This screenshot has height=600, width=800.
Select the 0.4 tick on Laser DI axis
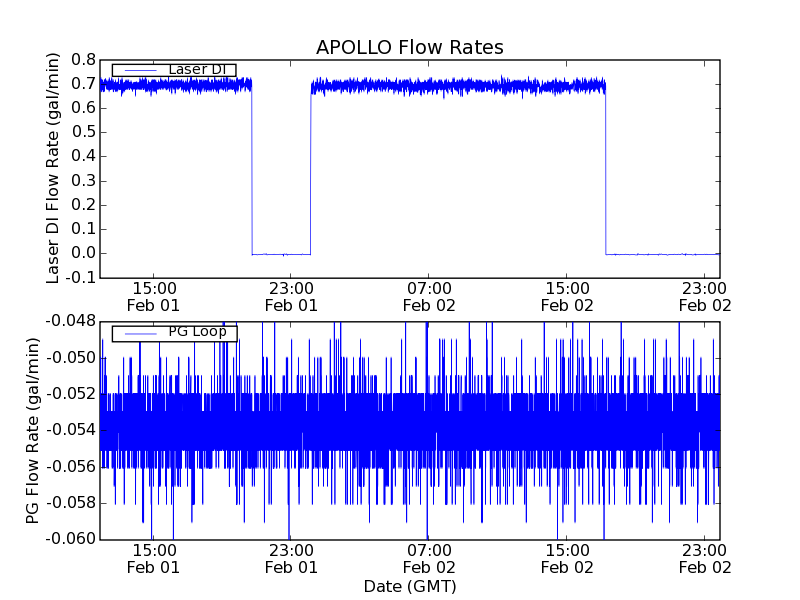[x=83, y=157]
